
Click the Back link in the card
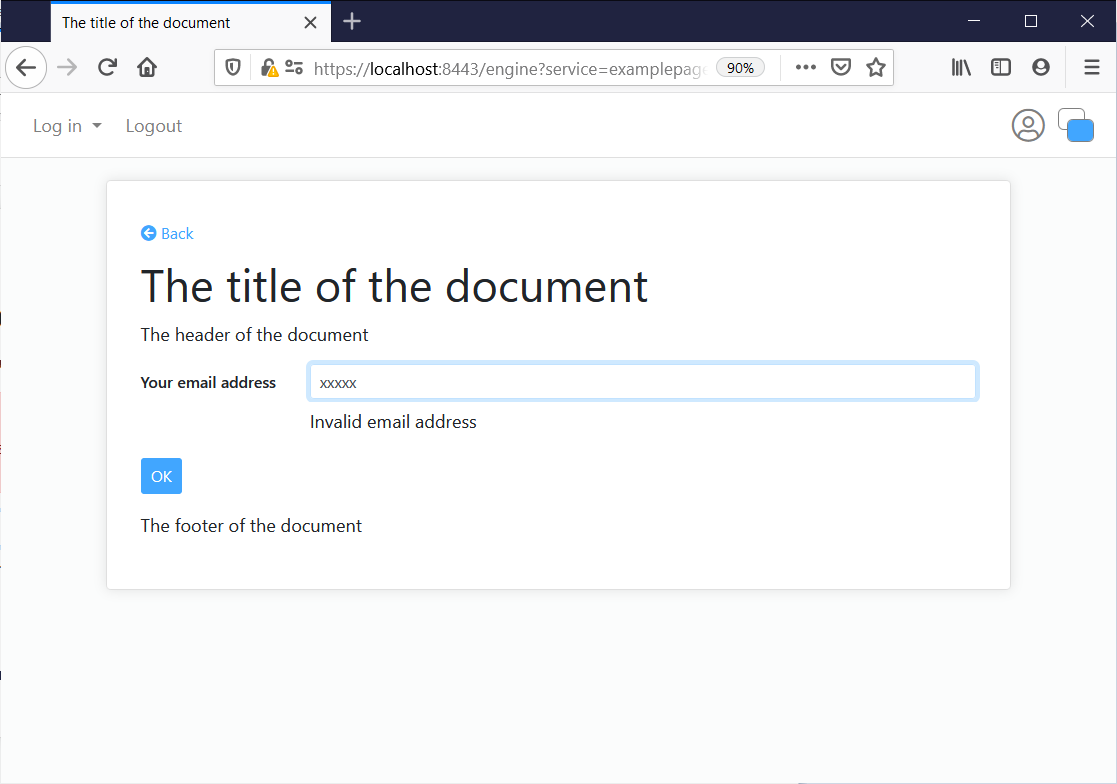coord(167,234)
